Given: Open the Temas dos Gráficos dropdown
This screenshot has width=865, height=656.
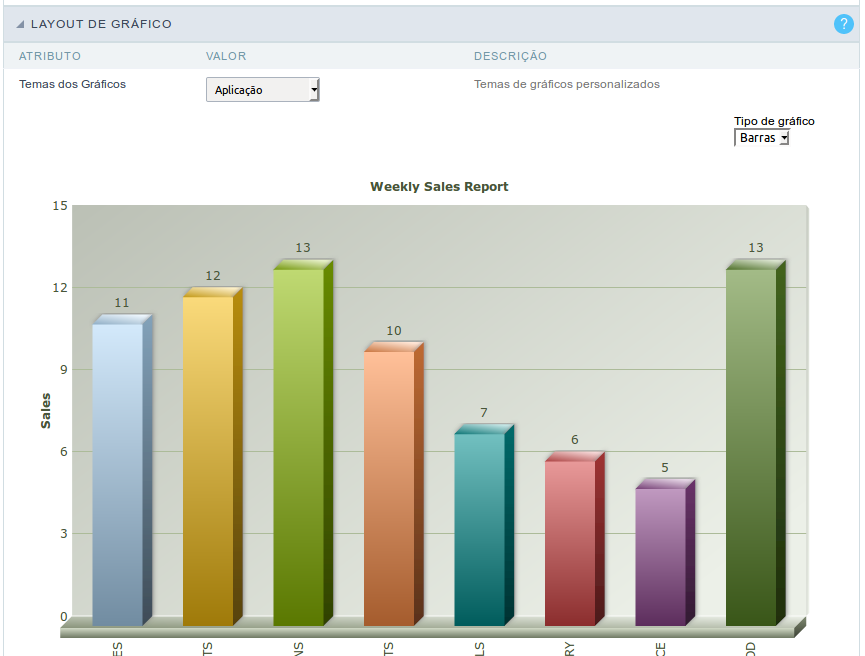Looking at the screenshot, I should click(263, 89).
